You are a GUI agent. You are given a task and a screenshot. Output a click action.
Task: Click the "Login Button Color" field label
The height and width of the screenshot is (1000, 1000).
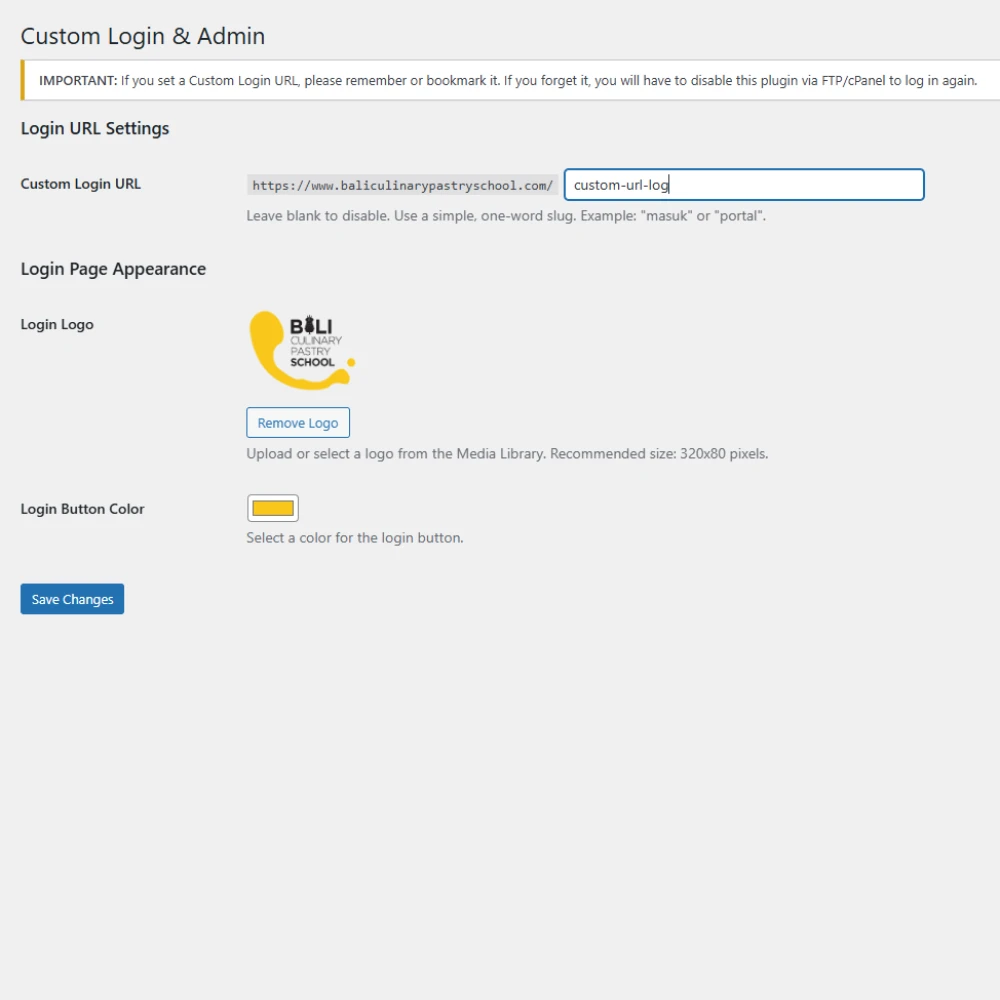[82, 509]
